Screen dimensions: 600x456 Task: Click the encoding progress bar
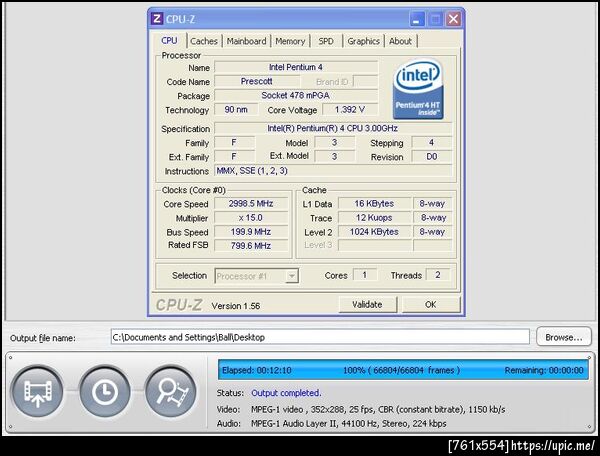pos(403,370)
